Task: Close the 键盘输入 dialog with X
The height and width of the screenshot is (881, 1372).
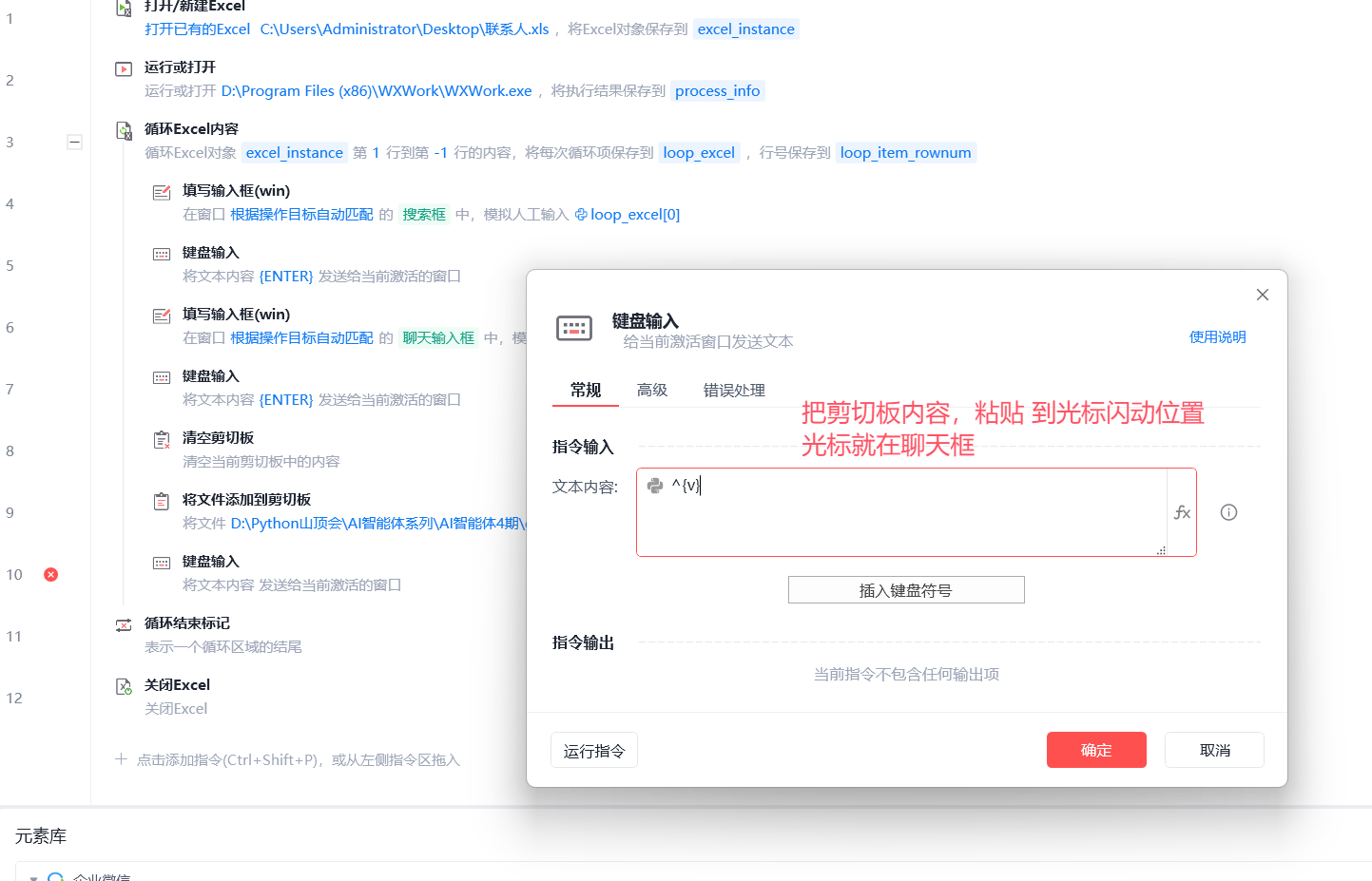Action: pos(1263,295)
